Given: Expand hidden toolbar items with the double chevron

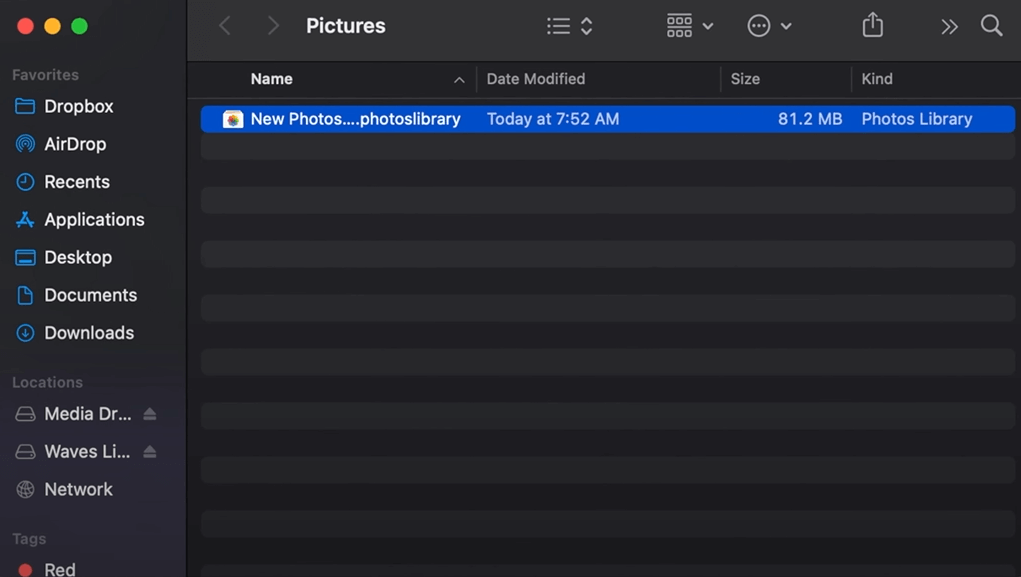Looking at the screenshot, I should pos(947,25).
